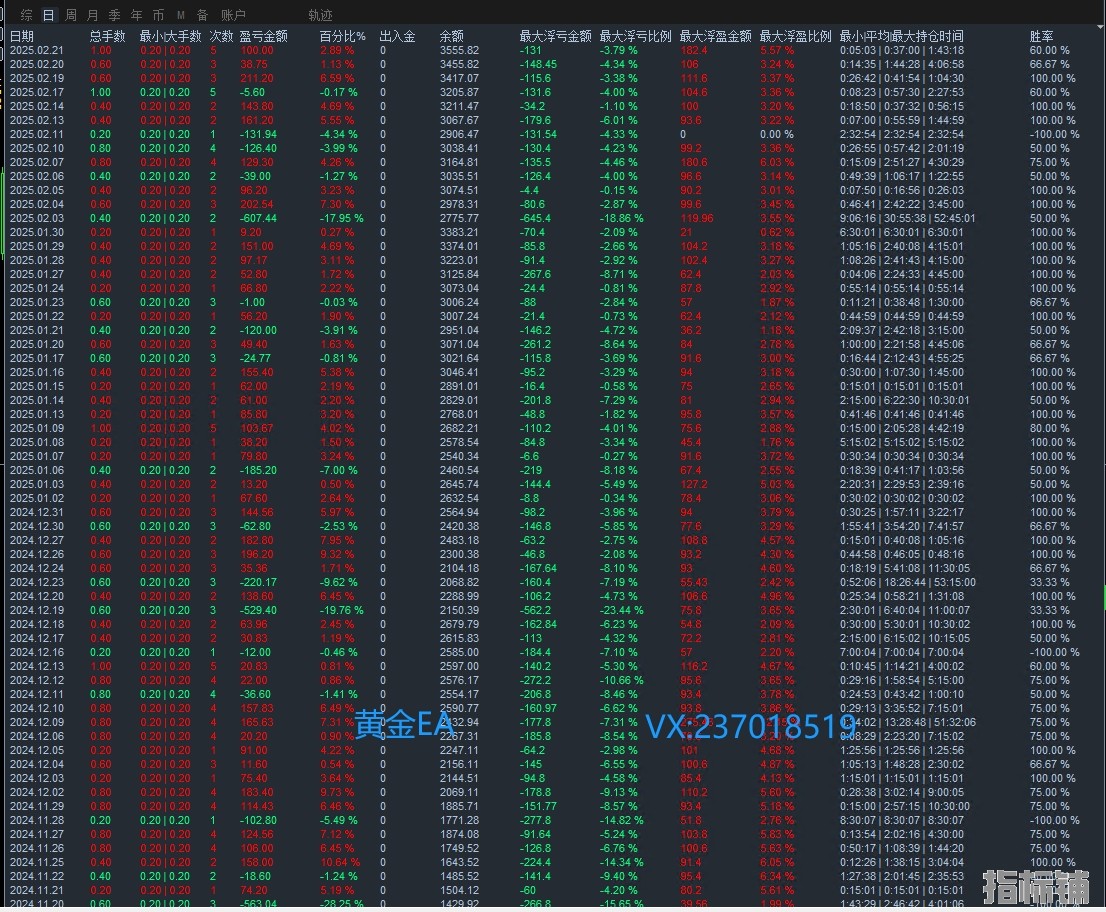The height and width of the screenshot is (912, 1106).
Task: Click the balance value 1643.52
Action: (x=459, y=862)
